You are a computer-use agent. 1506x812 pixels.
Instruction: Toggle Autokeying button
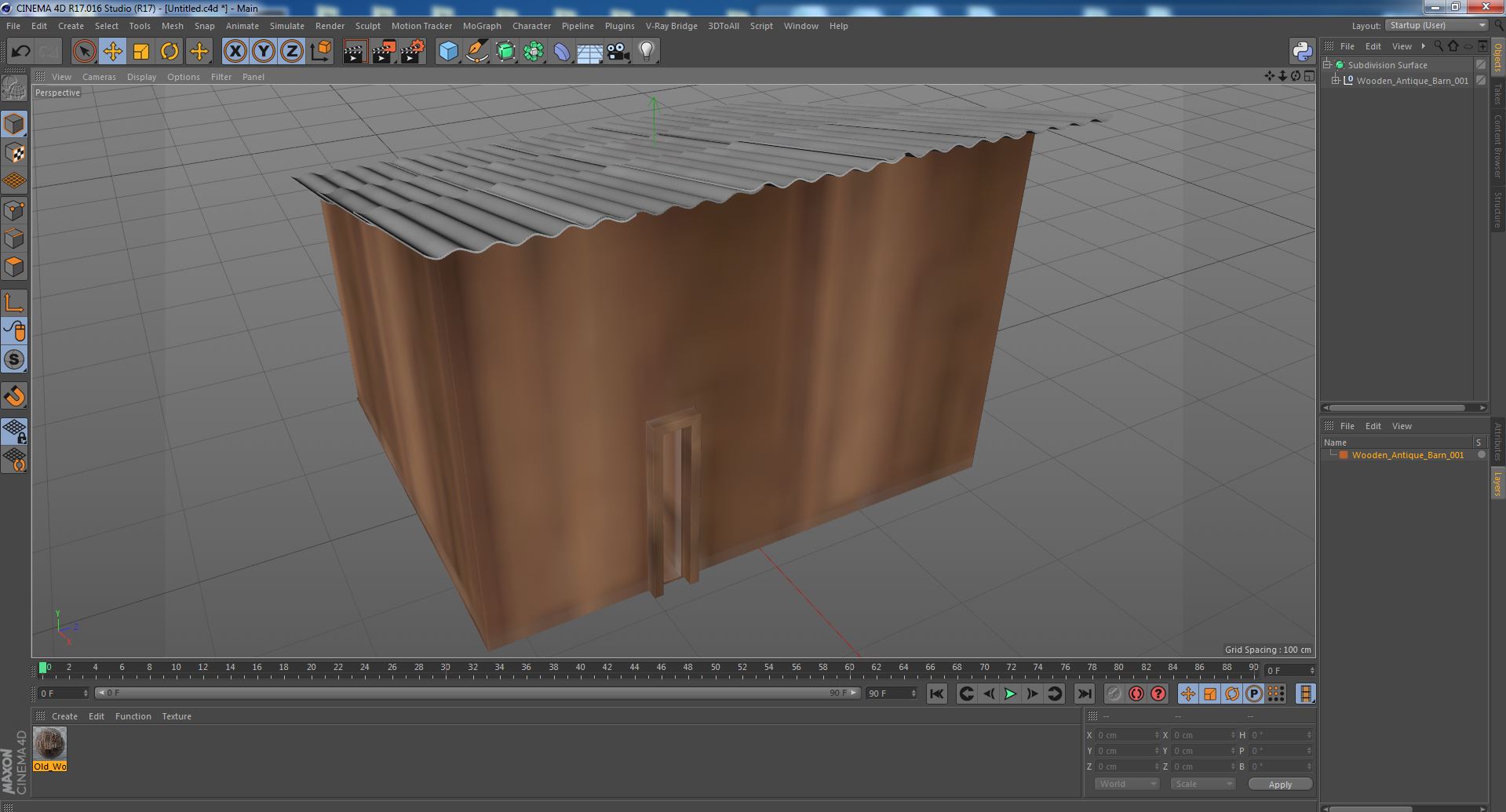[x=1136, y=694]
